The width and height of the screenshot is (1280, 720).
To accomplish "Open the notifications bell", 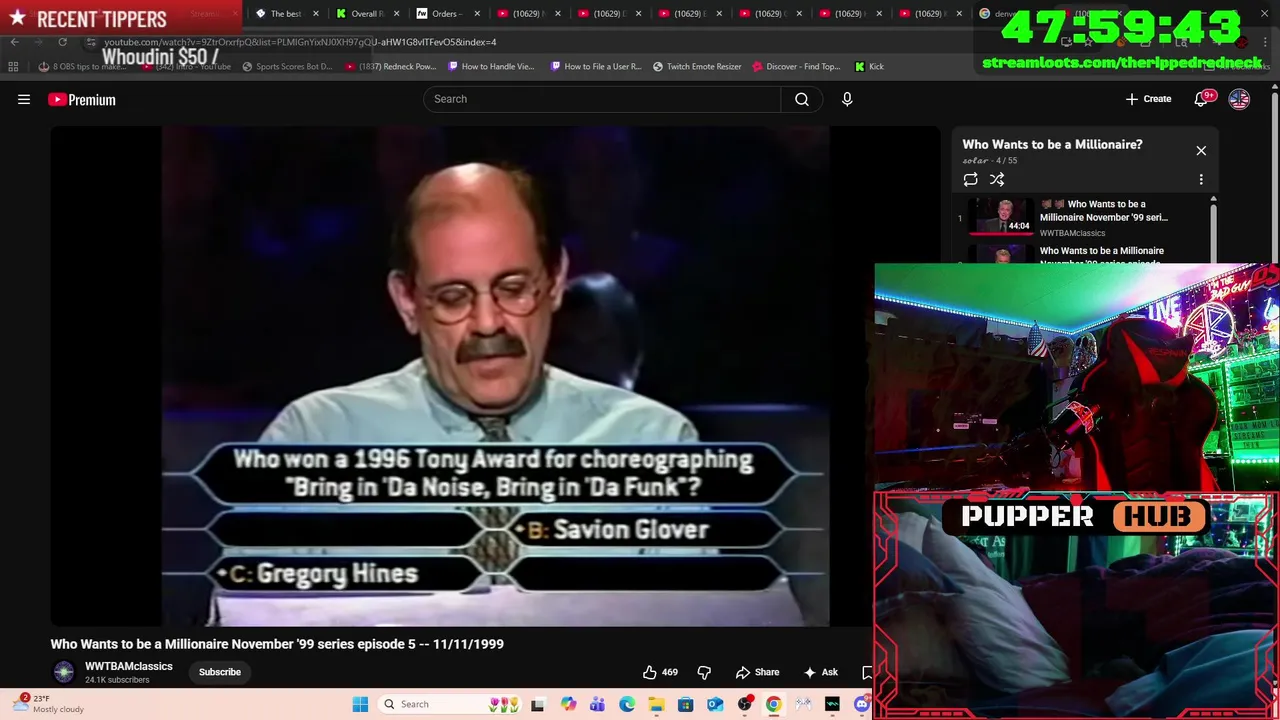I will coord(1203,99).
